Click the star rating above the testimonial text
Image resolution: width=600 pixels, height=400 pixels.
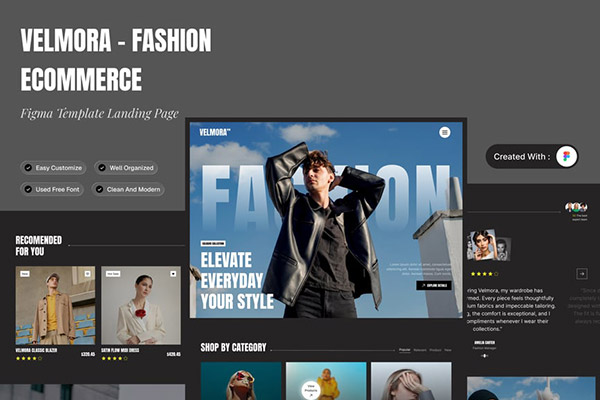pyautogui.click(x=484, y=274)
